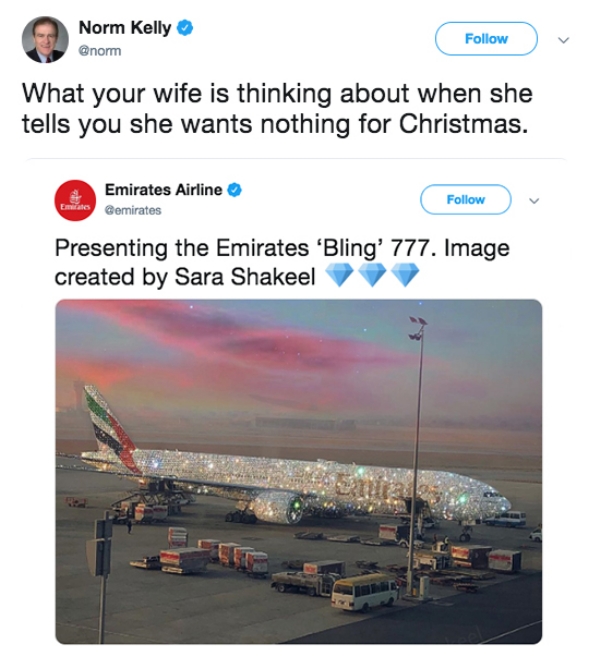
Task: Open the Emirates Airline profile name
Action: point(164,190)
